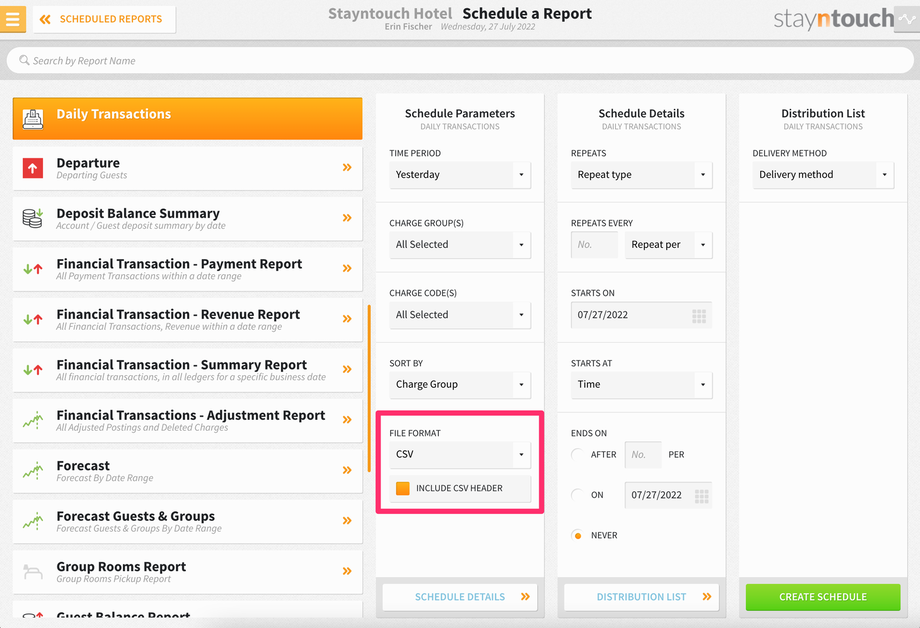Click the orange report list scrollbar

click(369, 388)
